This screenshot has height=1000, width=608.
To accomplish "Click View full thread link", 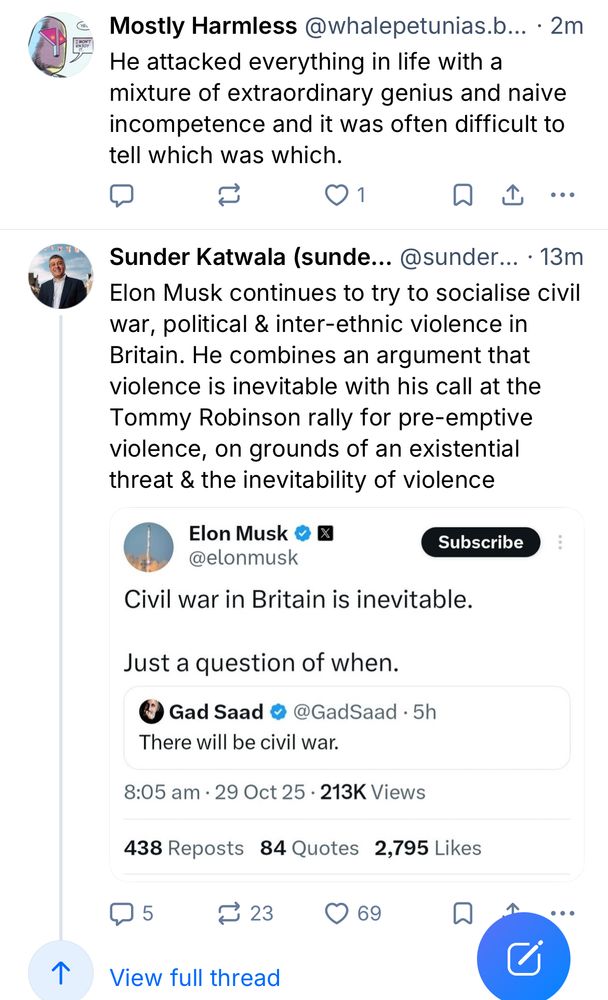I will click(x=194, y=977).
